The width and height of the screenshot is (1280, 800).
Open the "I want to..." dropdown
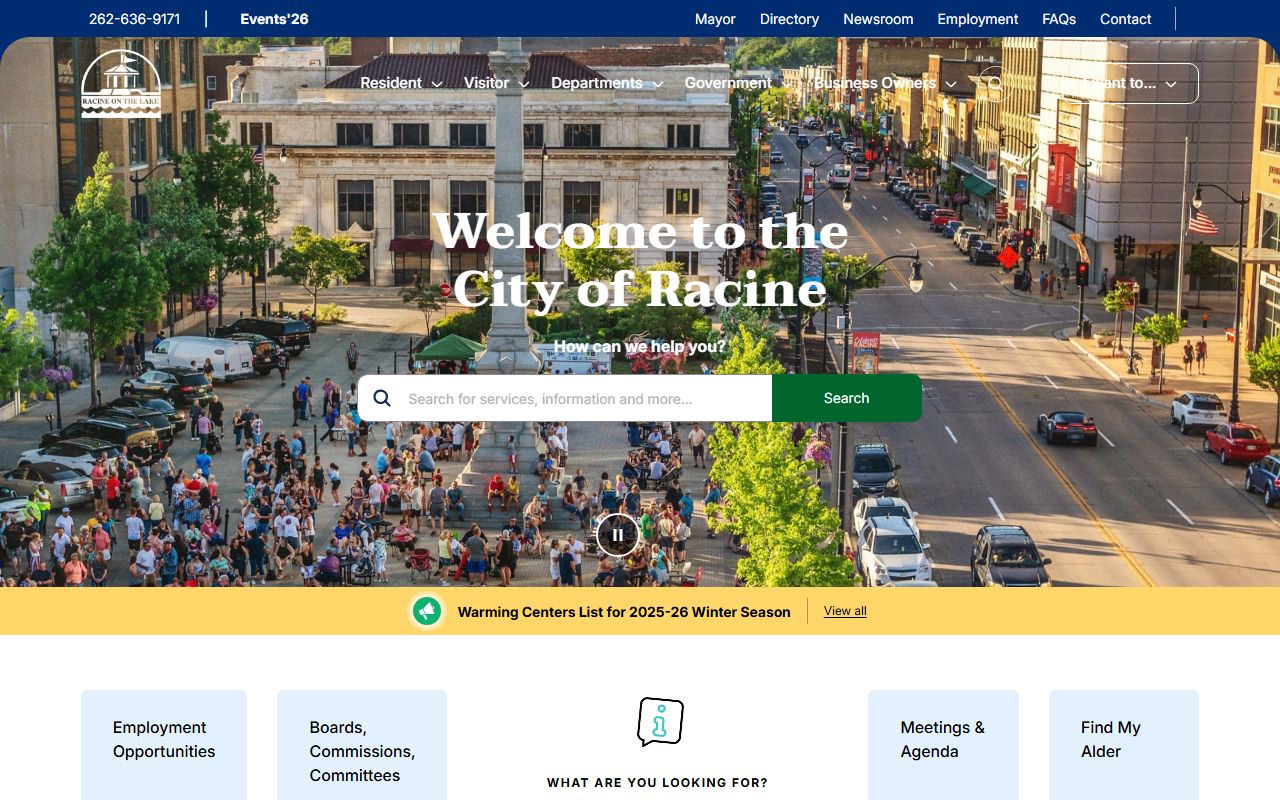pyautogui.click(x=1127, y=83)
